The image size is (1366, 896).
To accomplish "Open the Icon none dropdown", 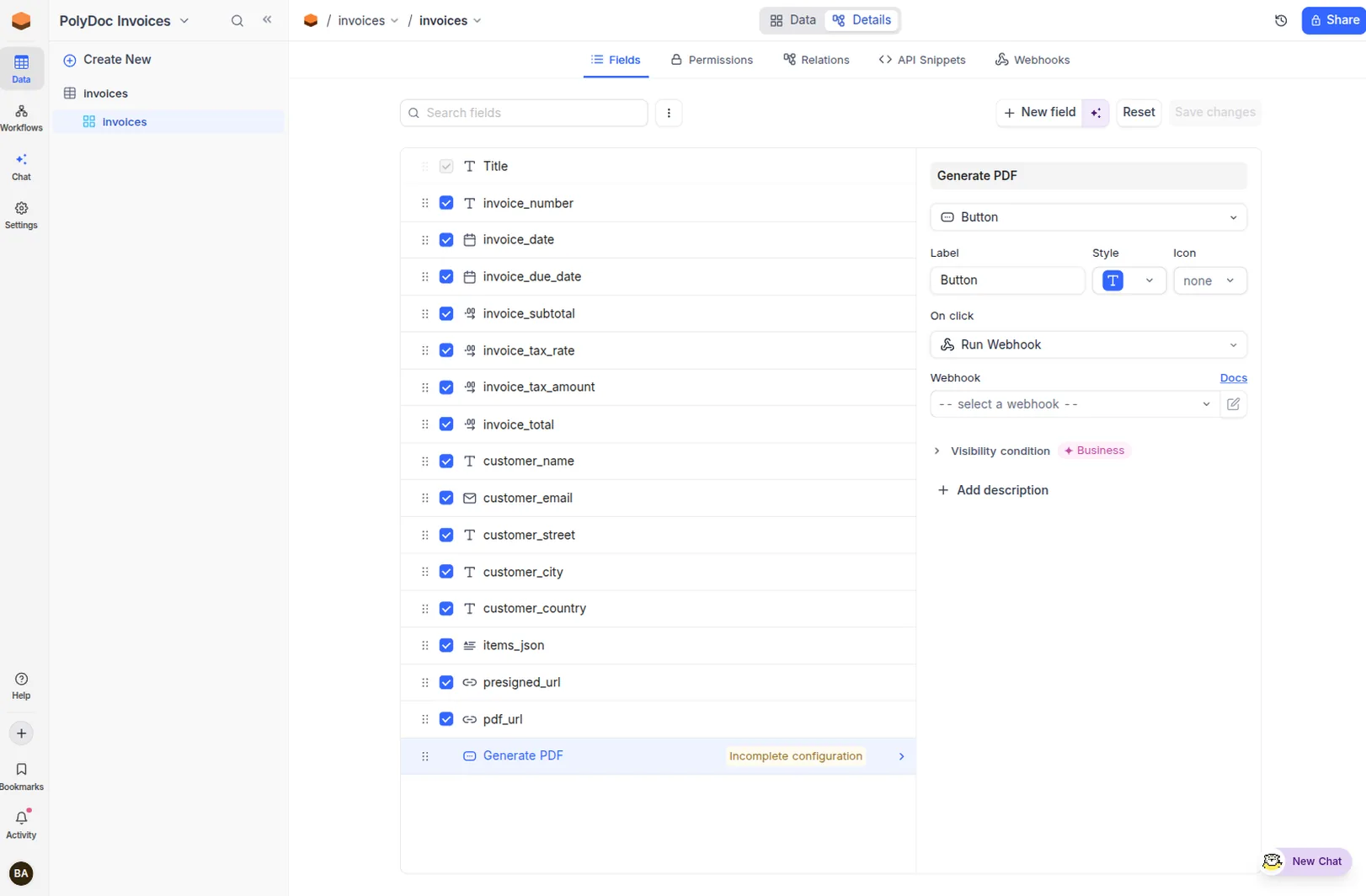I will 1209,280.
